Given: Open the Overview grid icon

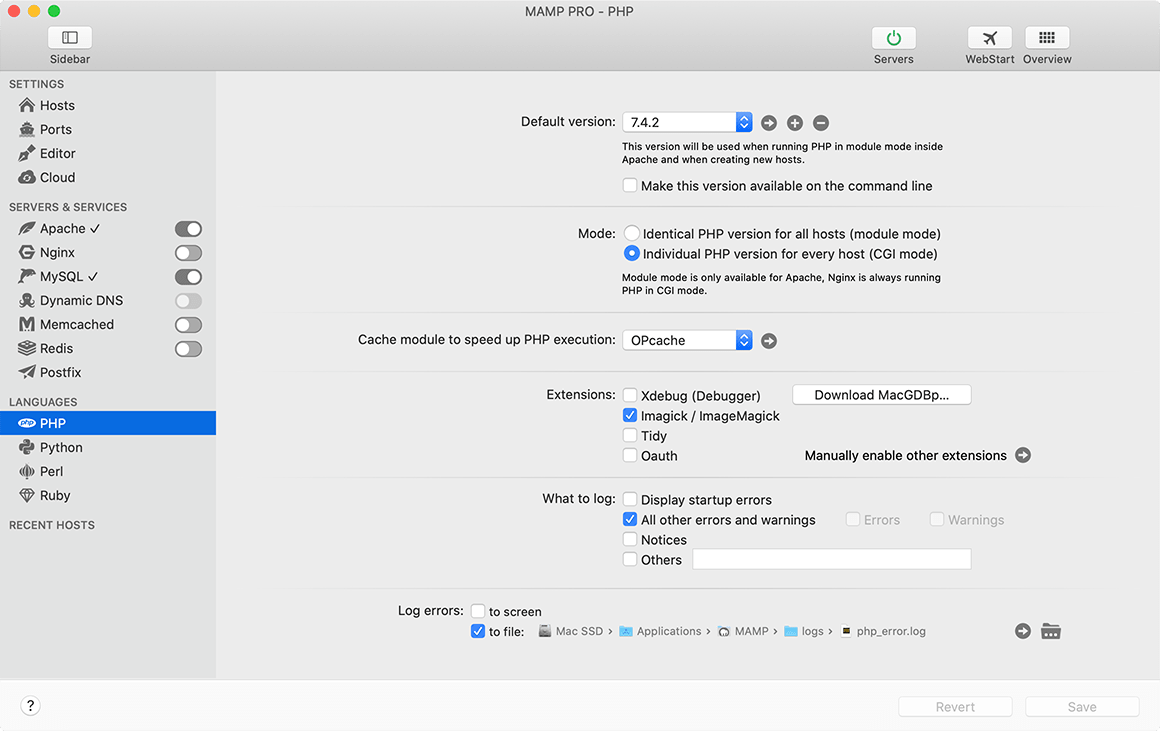Looking at the screenshot, I should click(1047, 38).
